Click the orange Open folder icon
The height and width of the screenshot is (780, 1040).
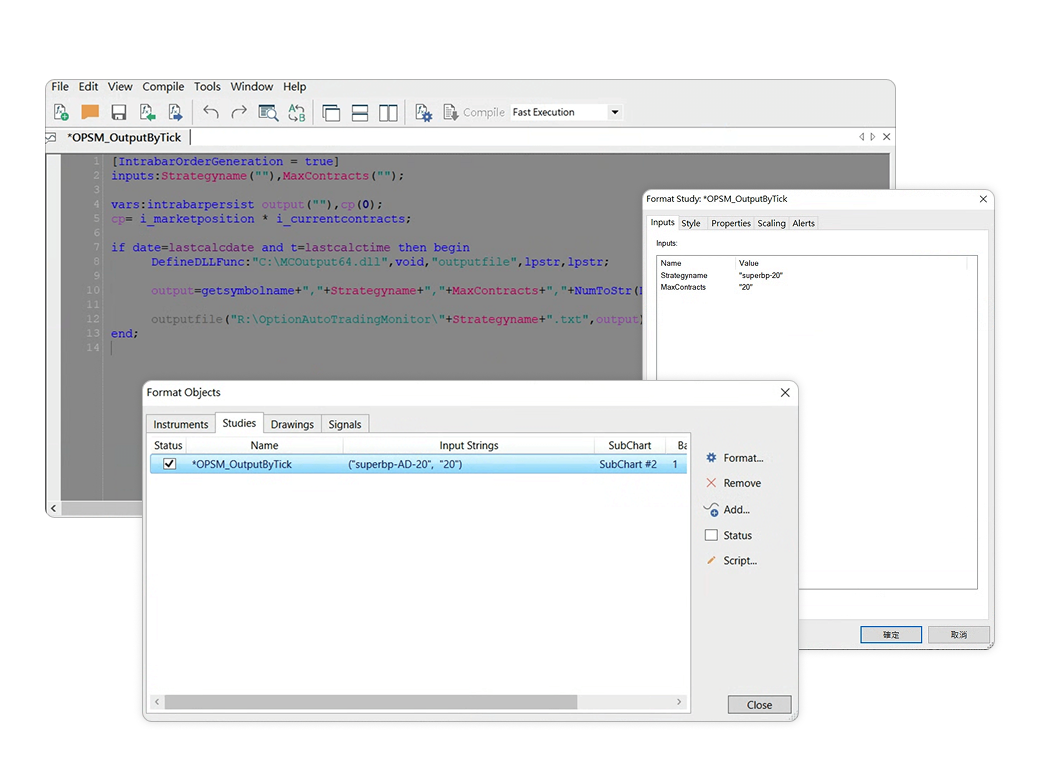(x=90, y=112)
